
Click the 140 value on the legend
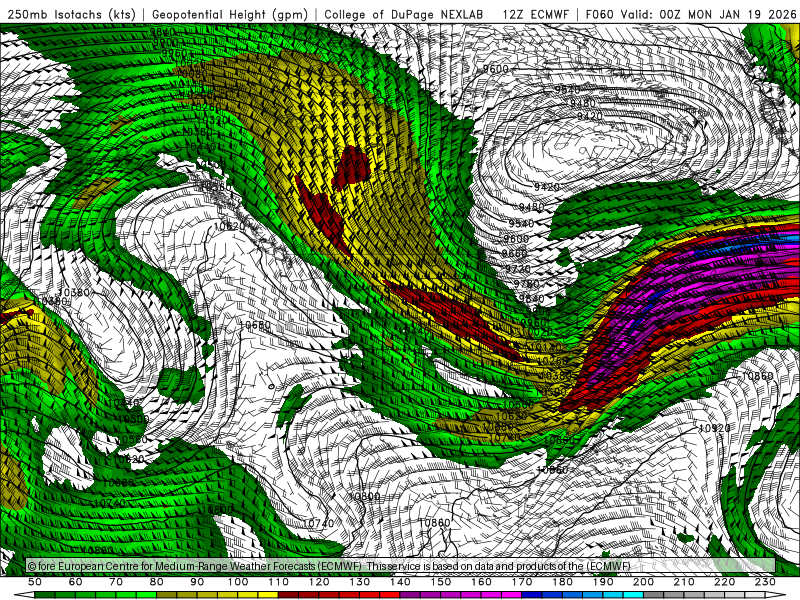click(x=401, y=582)
